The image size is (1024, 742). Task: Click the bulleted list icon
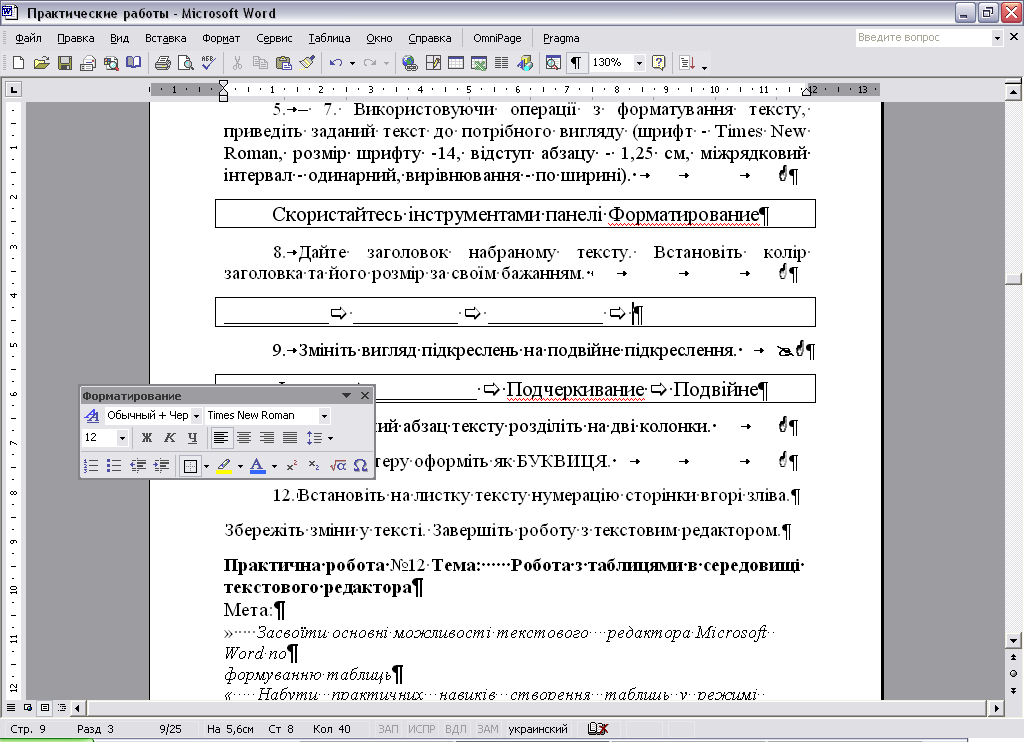tap(114, 466)
